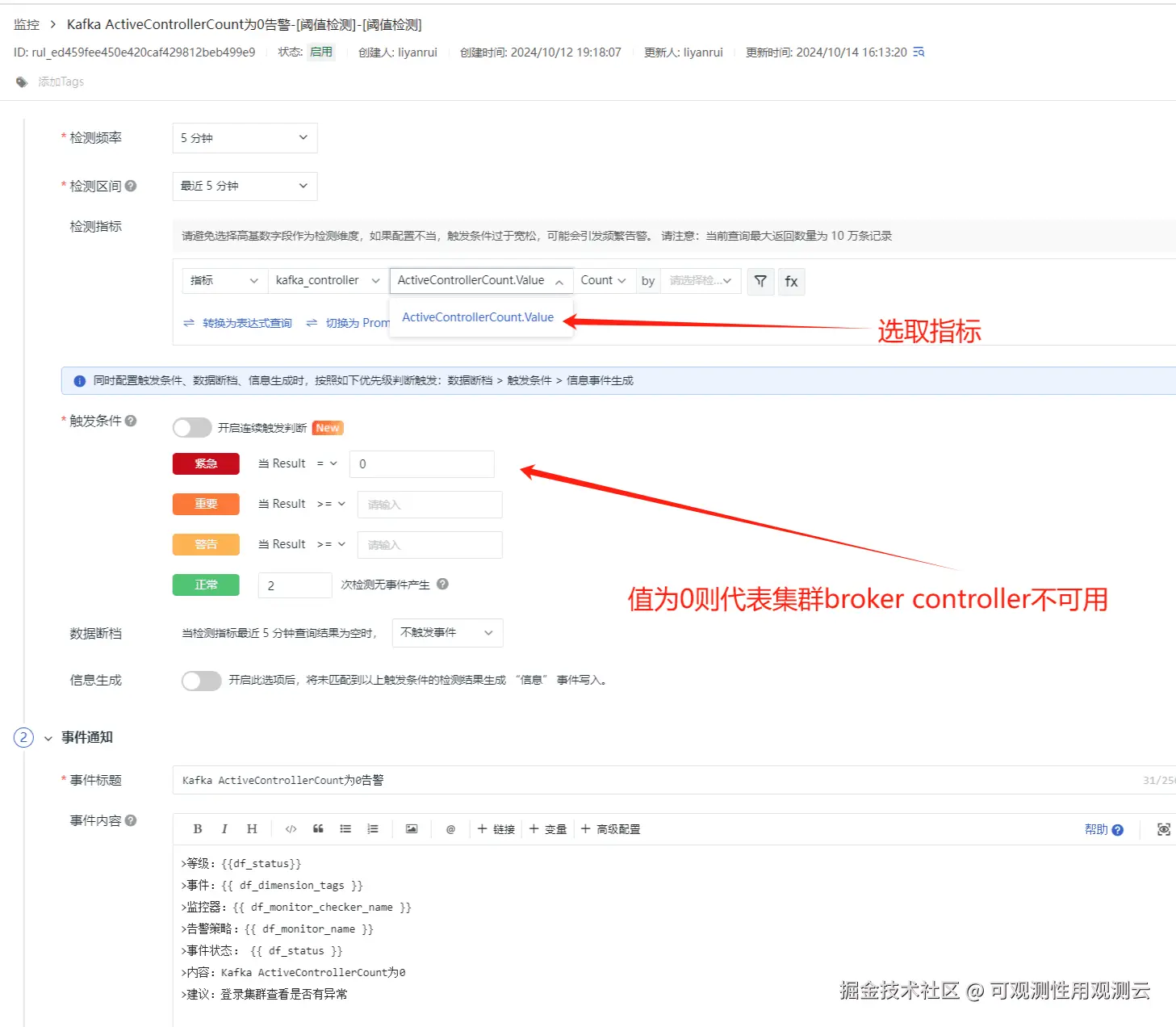Image resolution: width=1176 pixels, height=1027 pixels.
Task: Click help icon next to 检测区间
Action: click(x=131, y=186)
